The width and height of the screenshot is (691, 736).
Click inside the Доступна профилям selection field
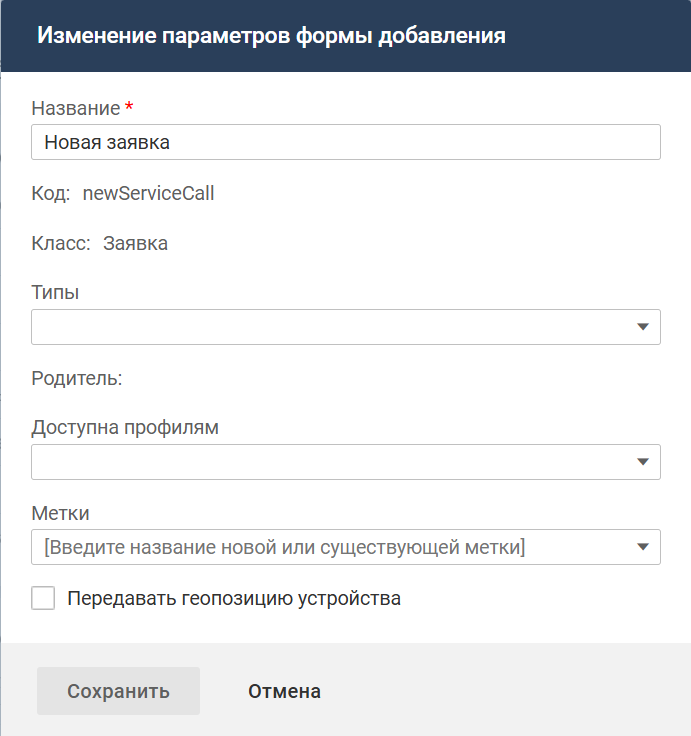[x=330, y=462]
